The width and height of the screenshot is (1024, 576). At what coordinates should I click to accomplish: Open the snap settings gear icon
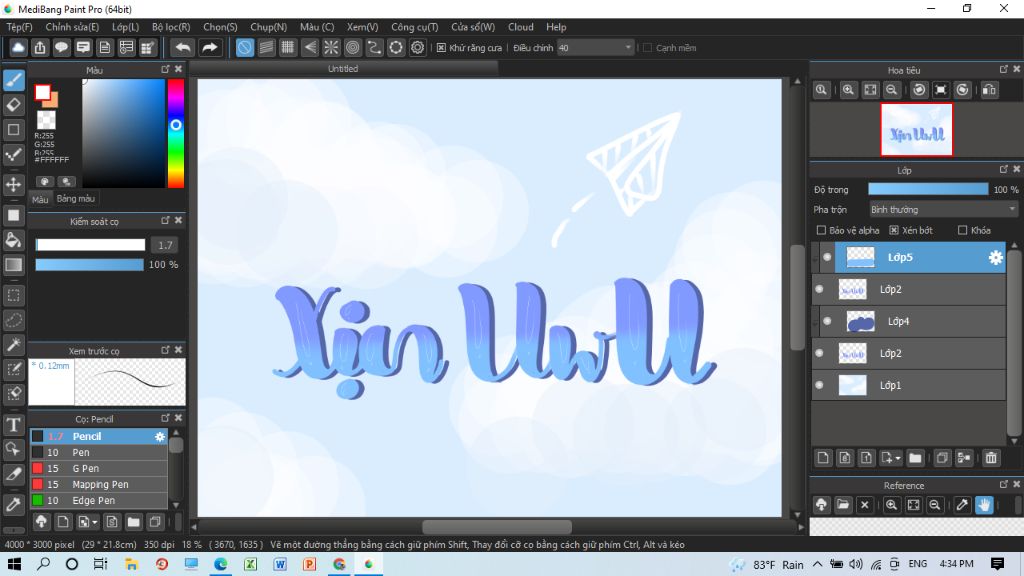417,48
